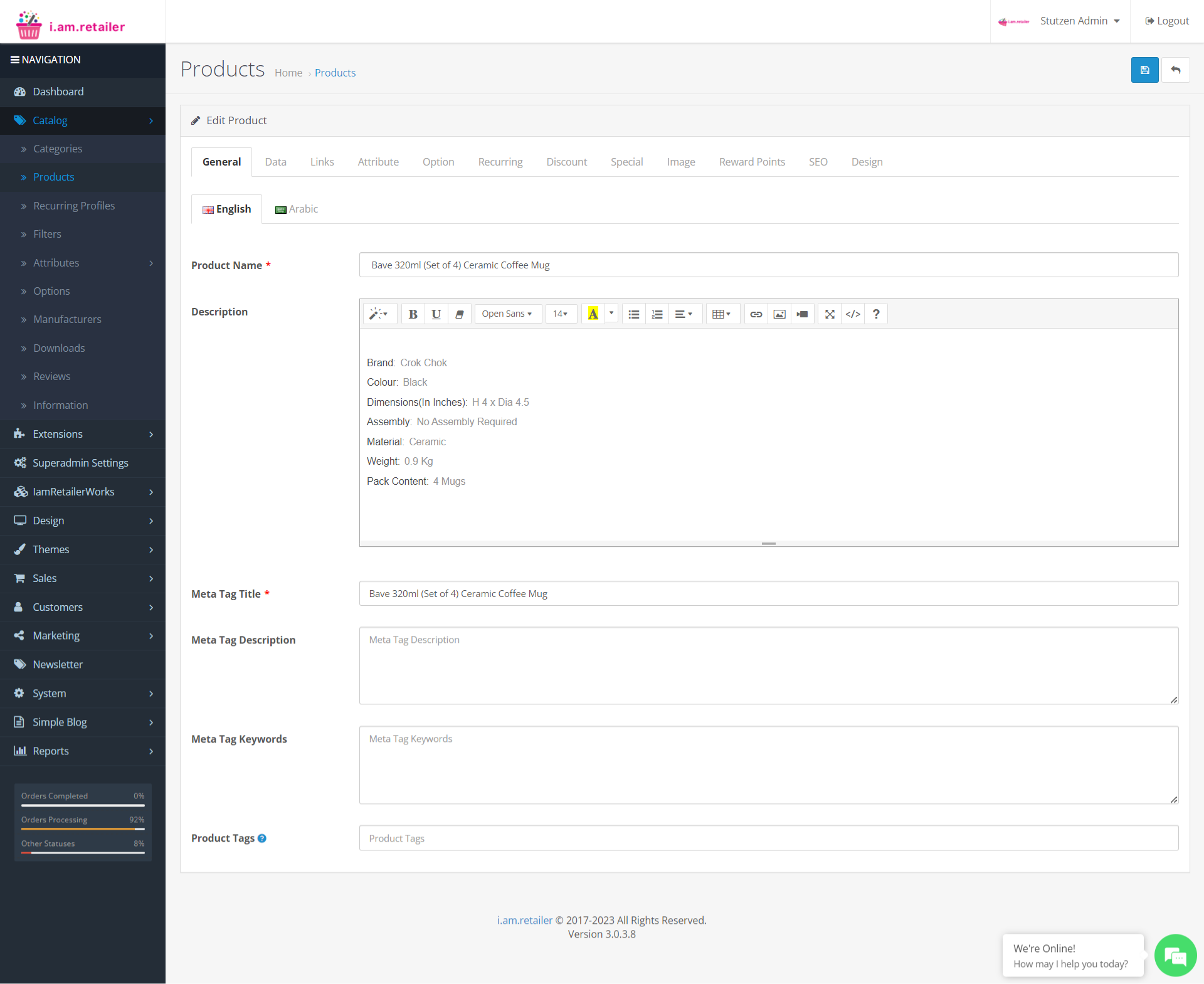This screenshot has height=984, width=1204.
Task: Insert a link via chain icon
Action: [756, 314]
